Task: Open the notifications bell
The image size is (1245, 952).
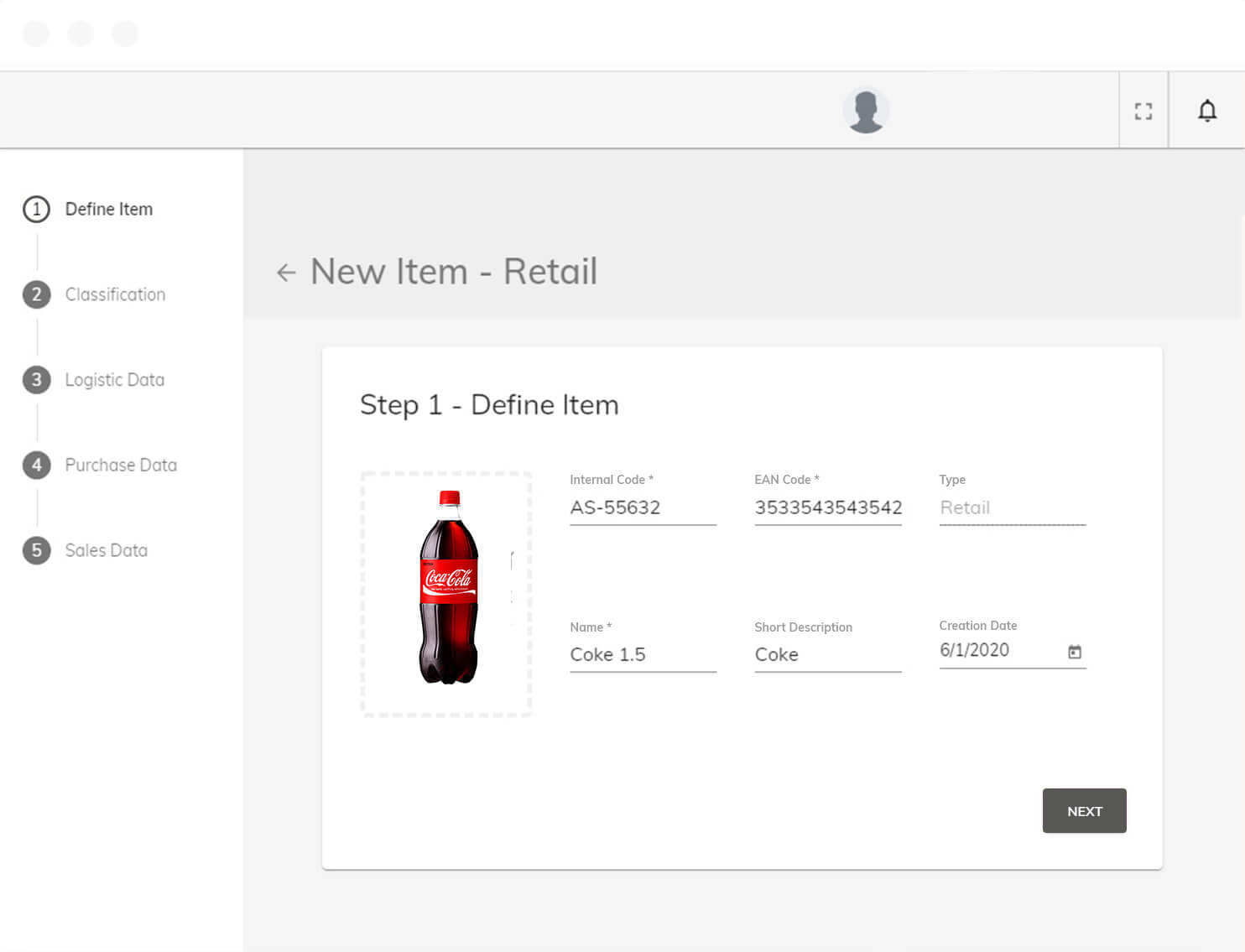Action: (x=1207, y=111)
